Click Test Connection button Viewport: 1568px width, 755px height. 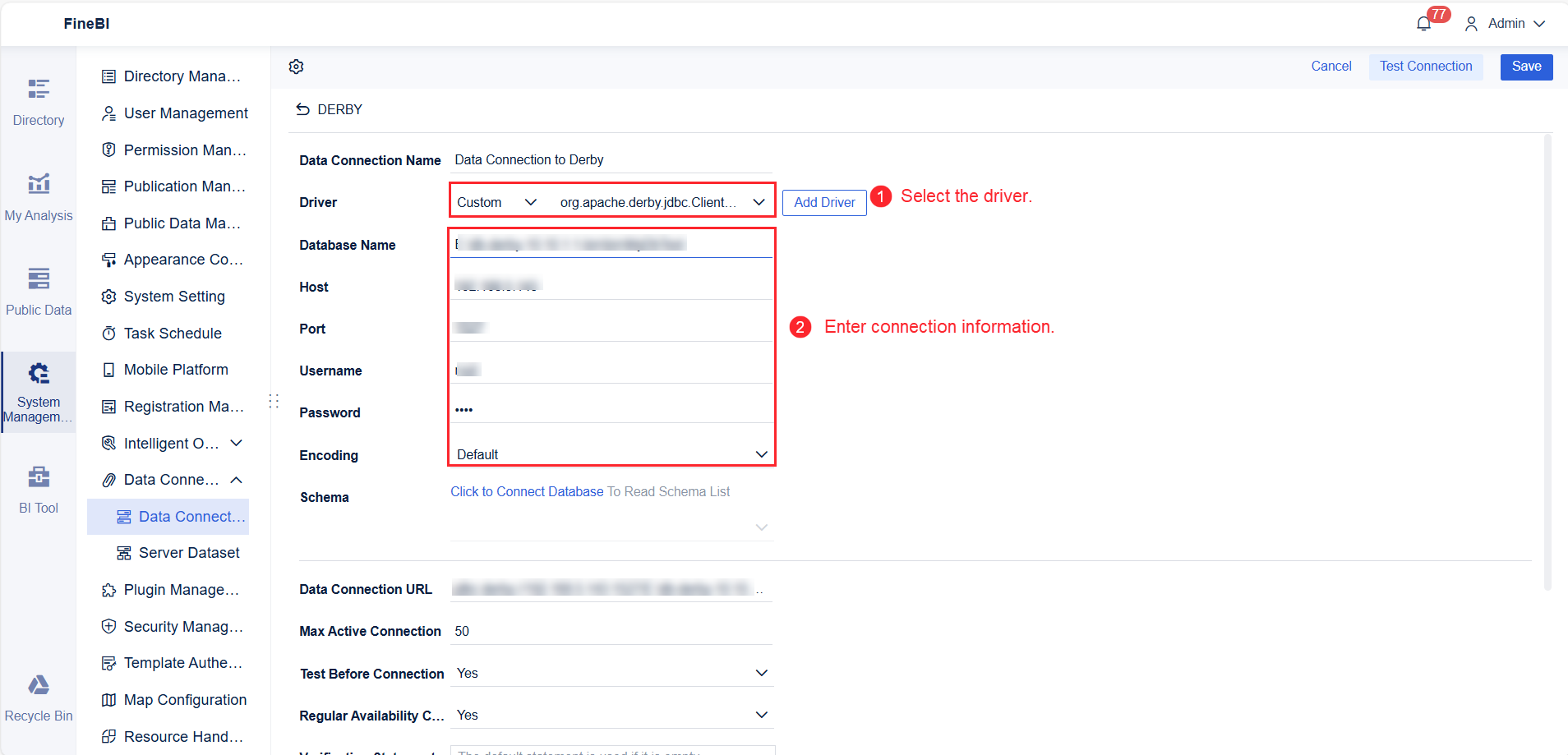1426,67
